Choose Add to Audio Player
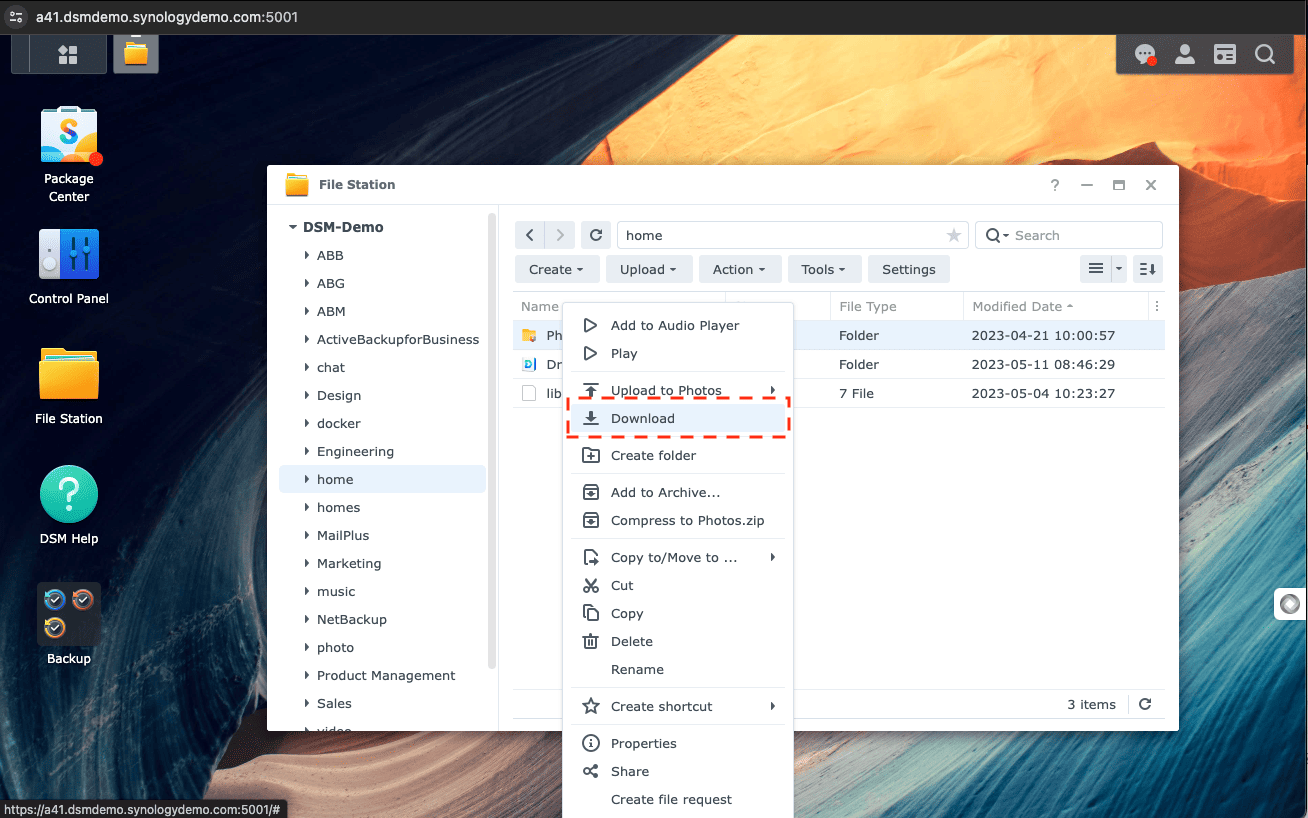1308x818 pixels. 678,325
